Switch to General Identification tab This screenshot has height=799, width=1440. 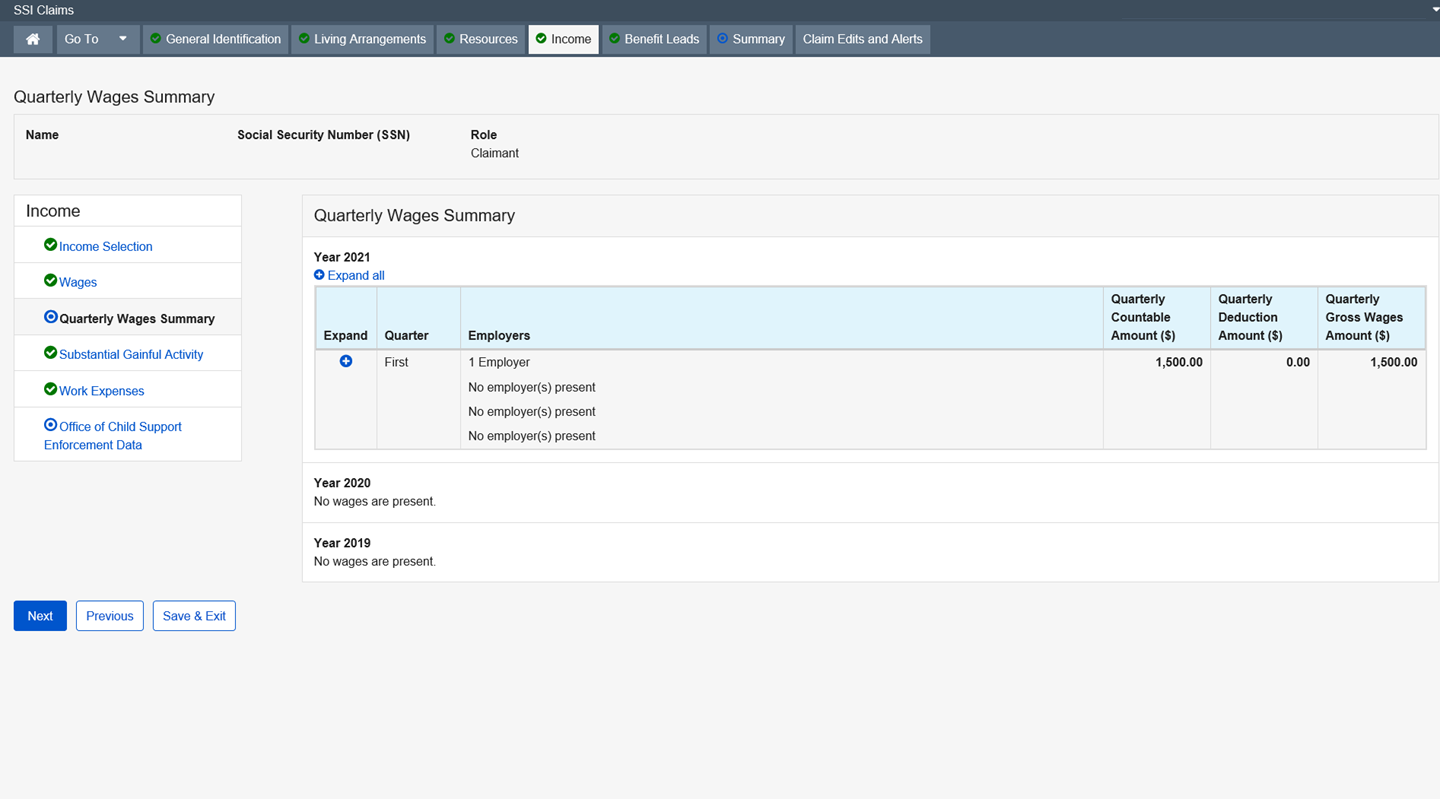pyautogui.click(x=215, y=39)
